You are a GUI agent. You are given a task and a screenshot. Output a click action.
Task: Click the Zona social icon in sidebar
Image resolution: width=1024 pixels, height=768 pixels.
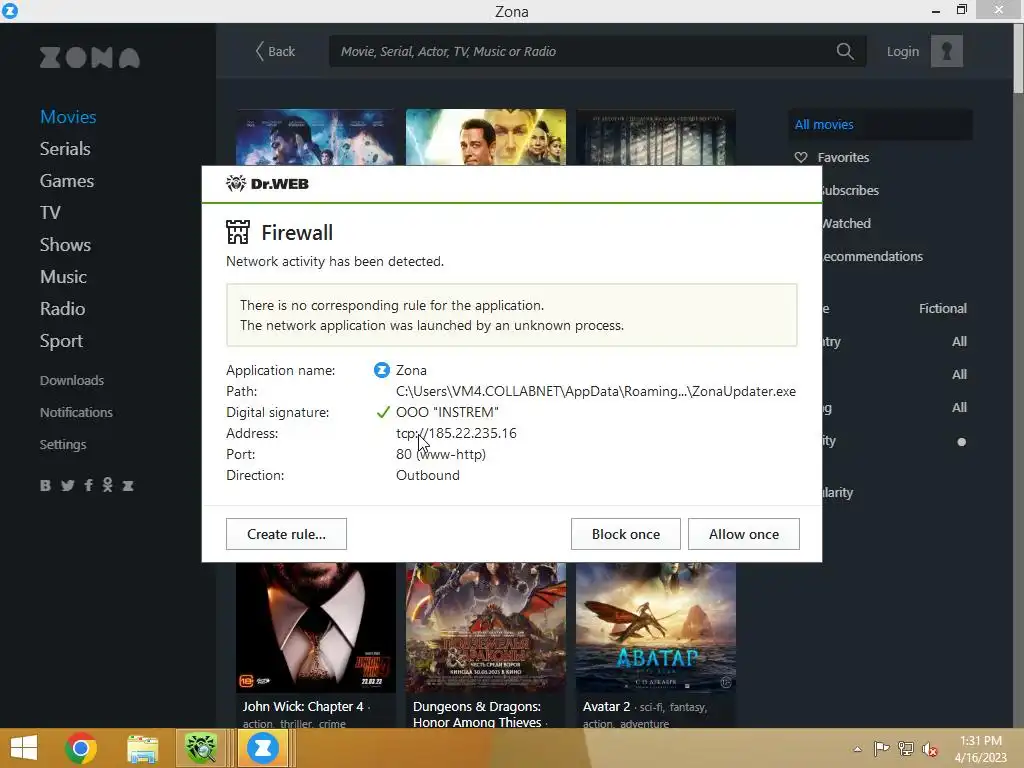pyautogui.click(x=128, y=485)
